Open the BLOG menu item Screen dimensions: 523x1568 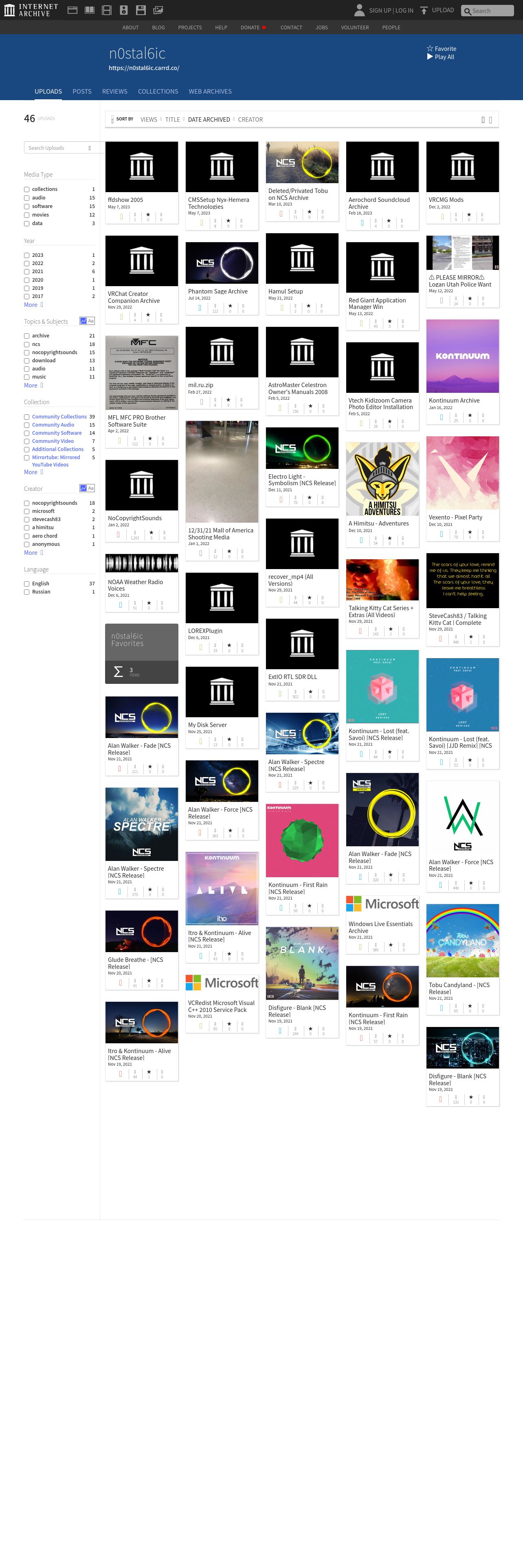pos(158,27)
